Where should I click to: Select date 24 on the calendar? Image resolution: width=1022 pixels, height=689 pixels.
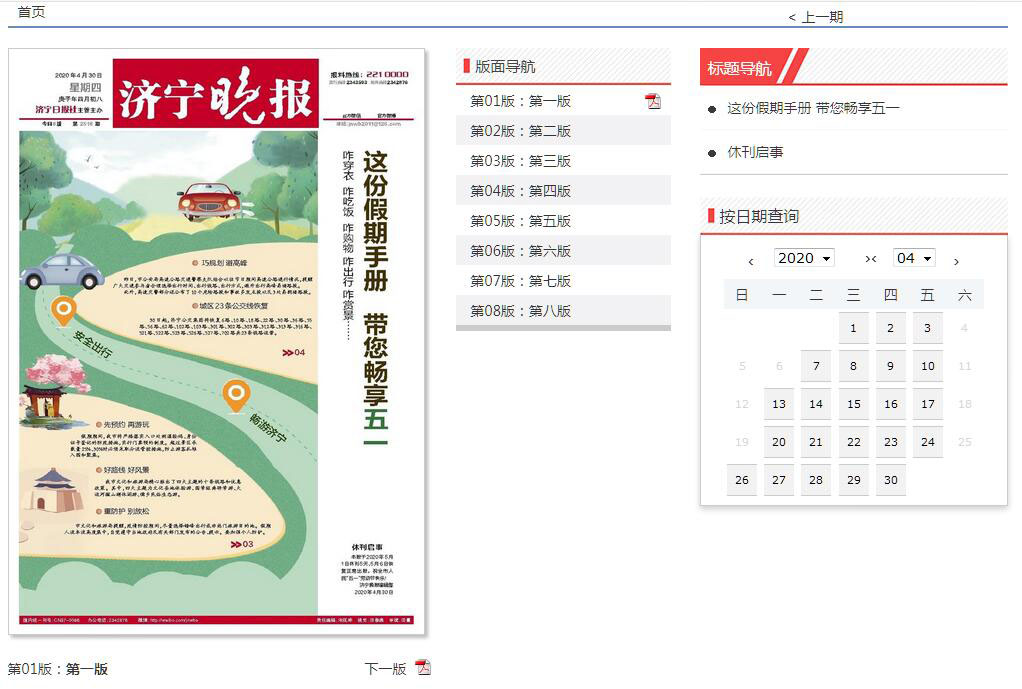pos(927,442)
